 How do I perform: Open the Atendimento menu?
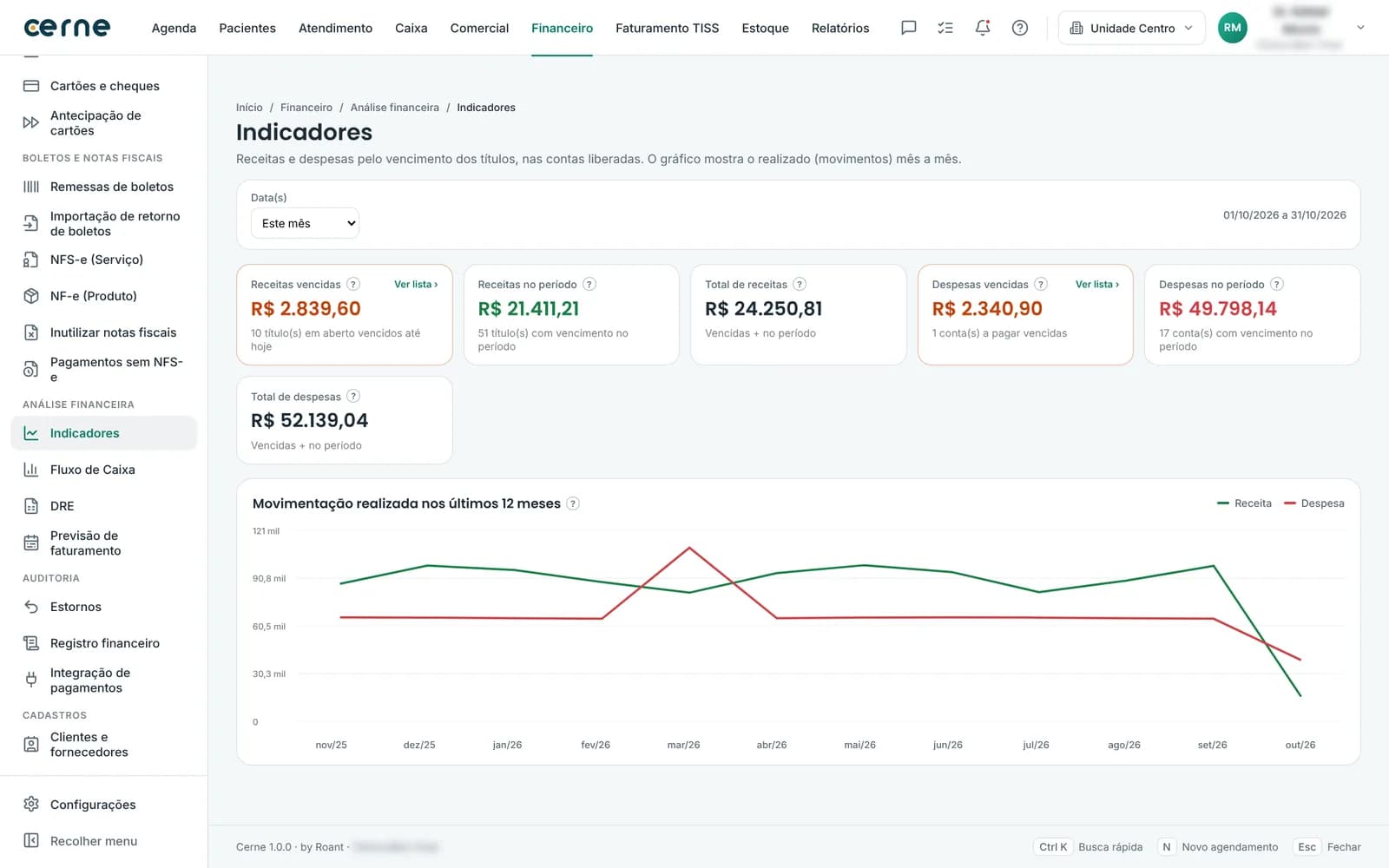(335, 28)
